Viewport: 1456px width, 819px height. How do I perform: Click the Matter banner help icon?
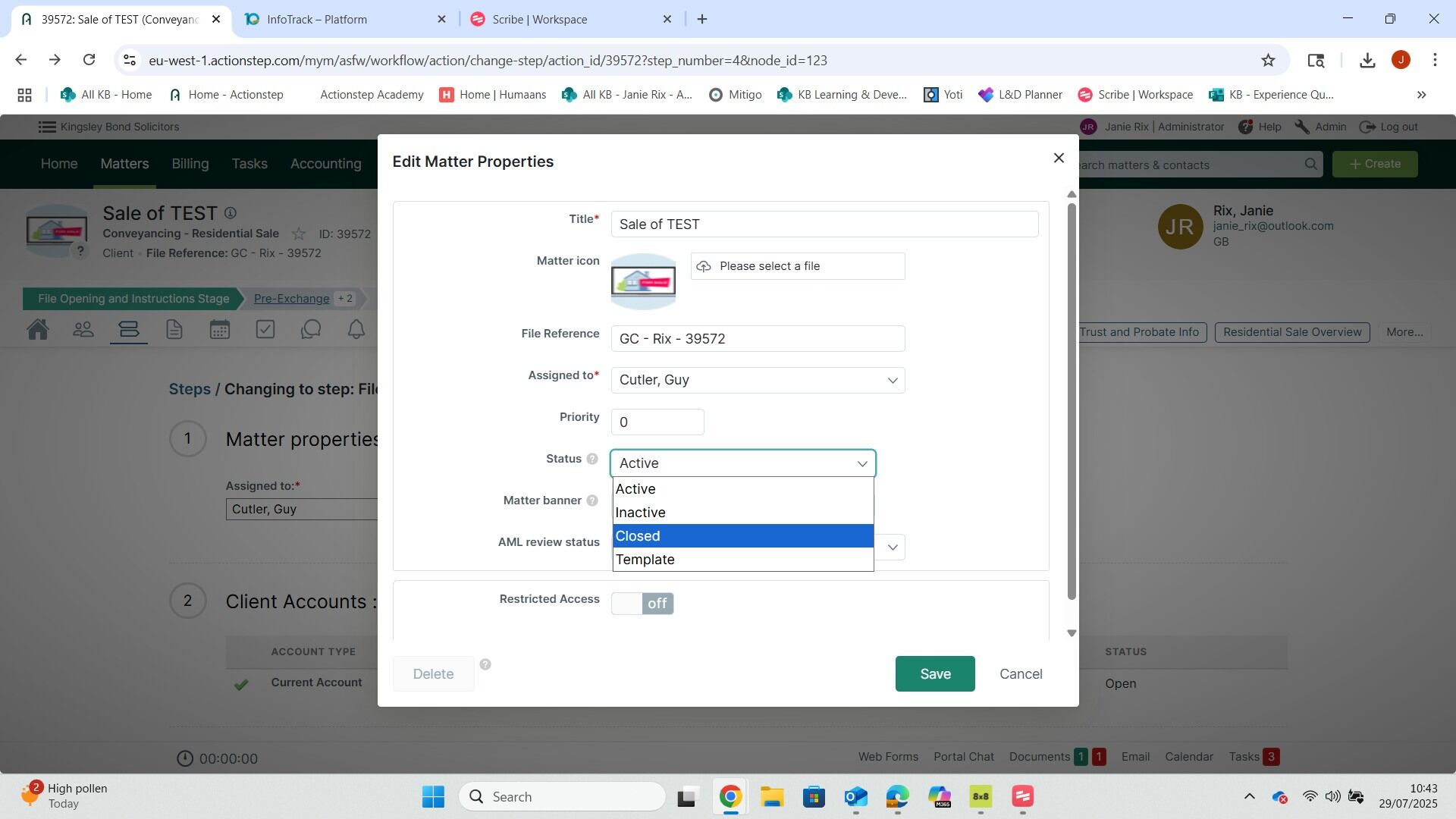[592, 500]
